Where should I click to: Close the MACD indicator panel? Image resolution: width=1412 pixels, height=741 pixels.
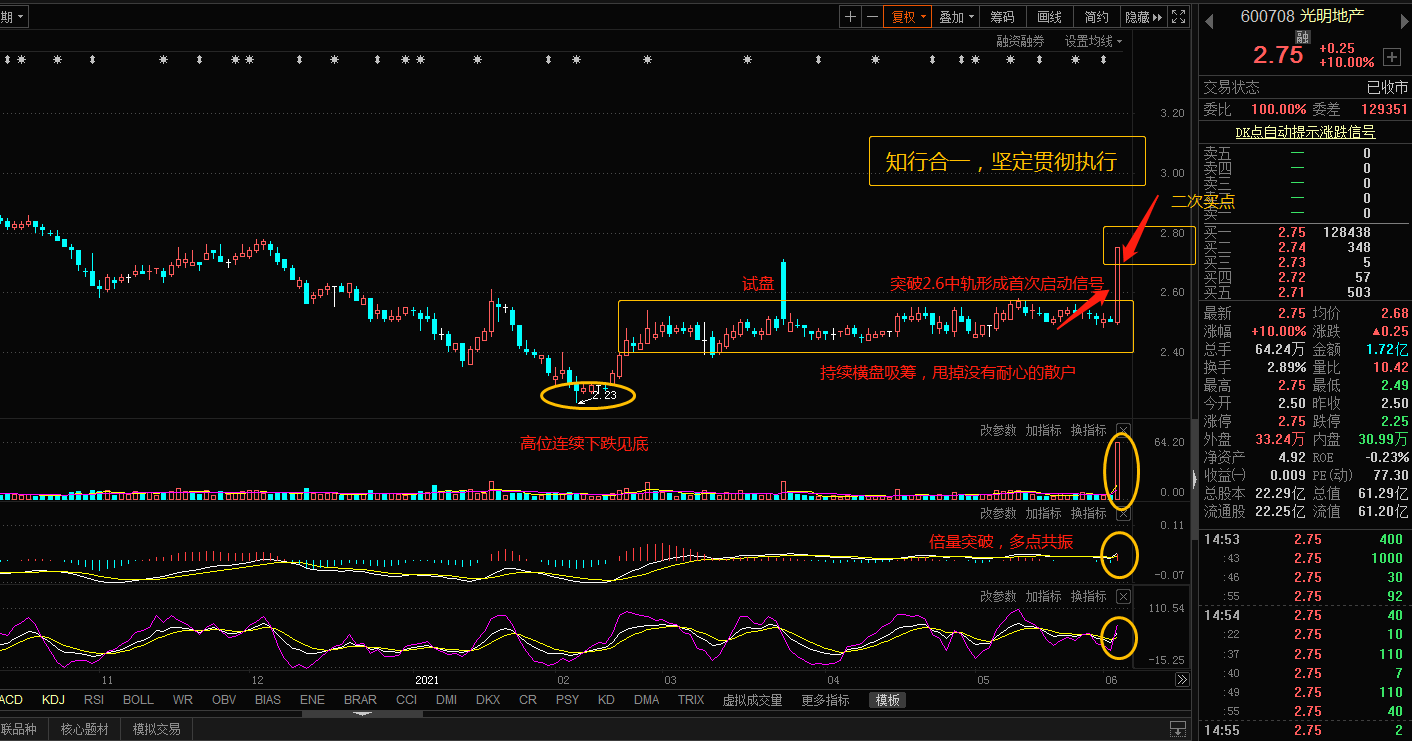tap(1123, 513)
